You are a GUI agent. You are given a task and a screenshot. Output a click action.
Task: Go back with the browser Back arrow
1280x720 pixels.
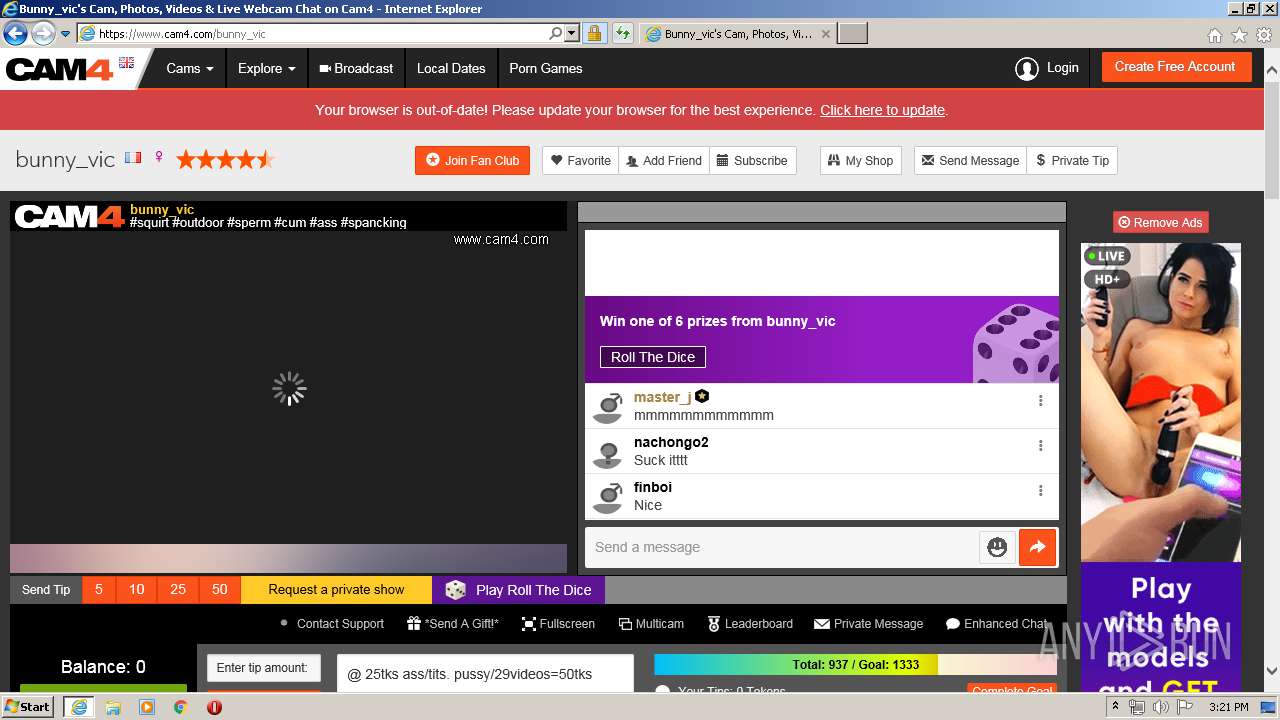(x=15, y=33)
